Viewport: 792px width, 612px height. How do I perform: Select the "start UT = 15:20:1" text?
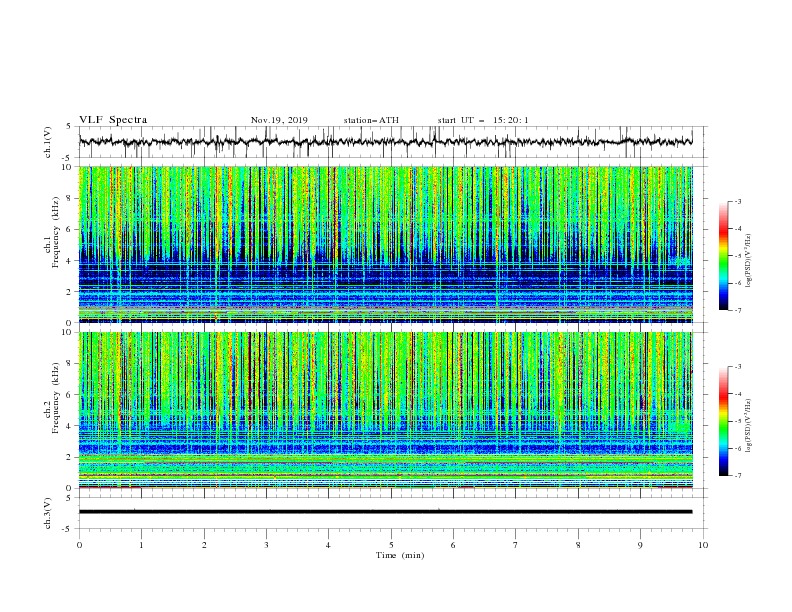coord(483,120)
